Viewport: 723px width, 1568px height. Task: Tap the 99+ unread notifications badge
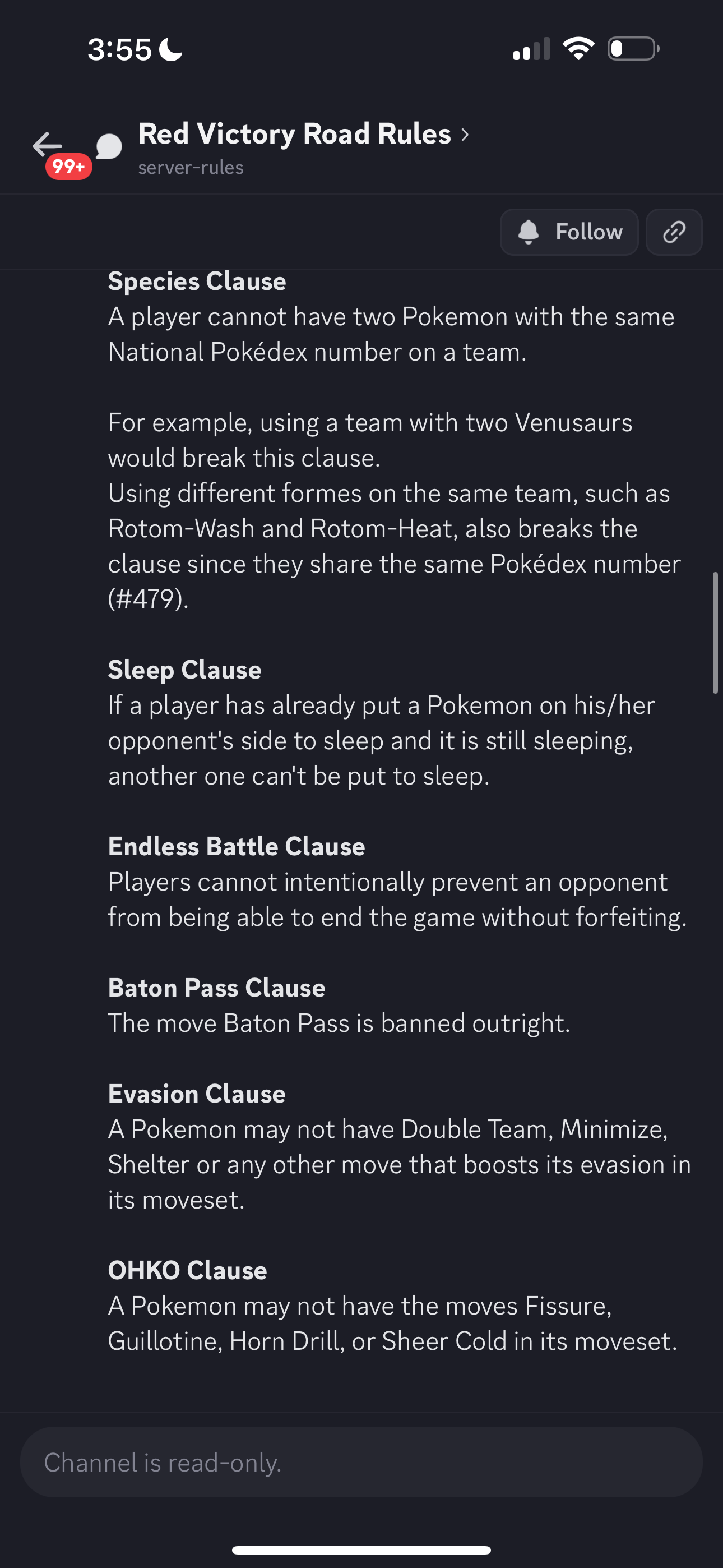click(68, 166)
